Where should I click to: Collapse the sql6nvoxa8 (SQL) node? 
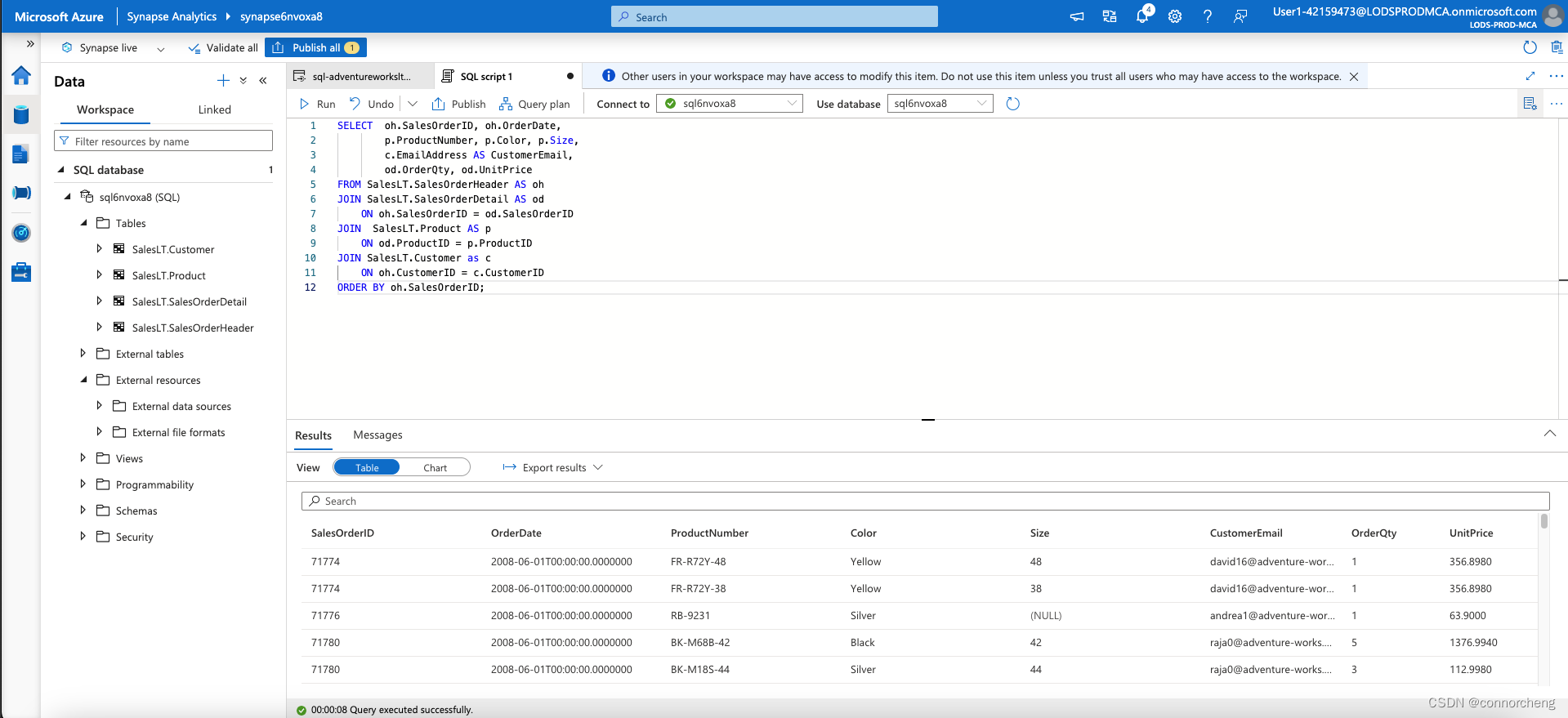(68, 197)
